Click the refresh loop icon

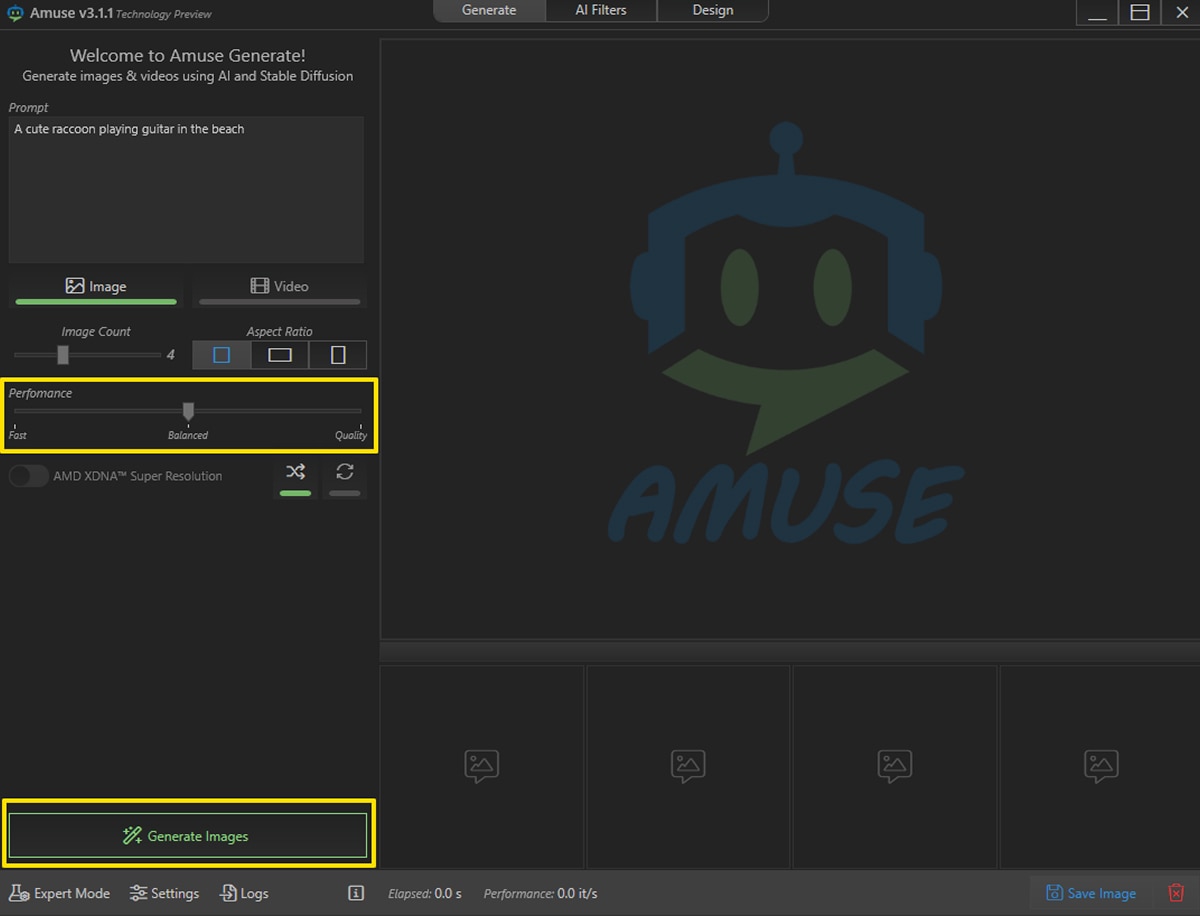pyautogui.click(x=345, y=473)
